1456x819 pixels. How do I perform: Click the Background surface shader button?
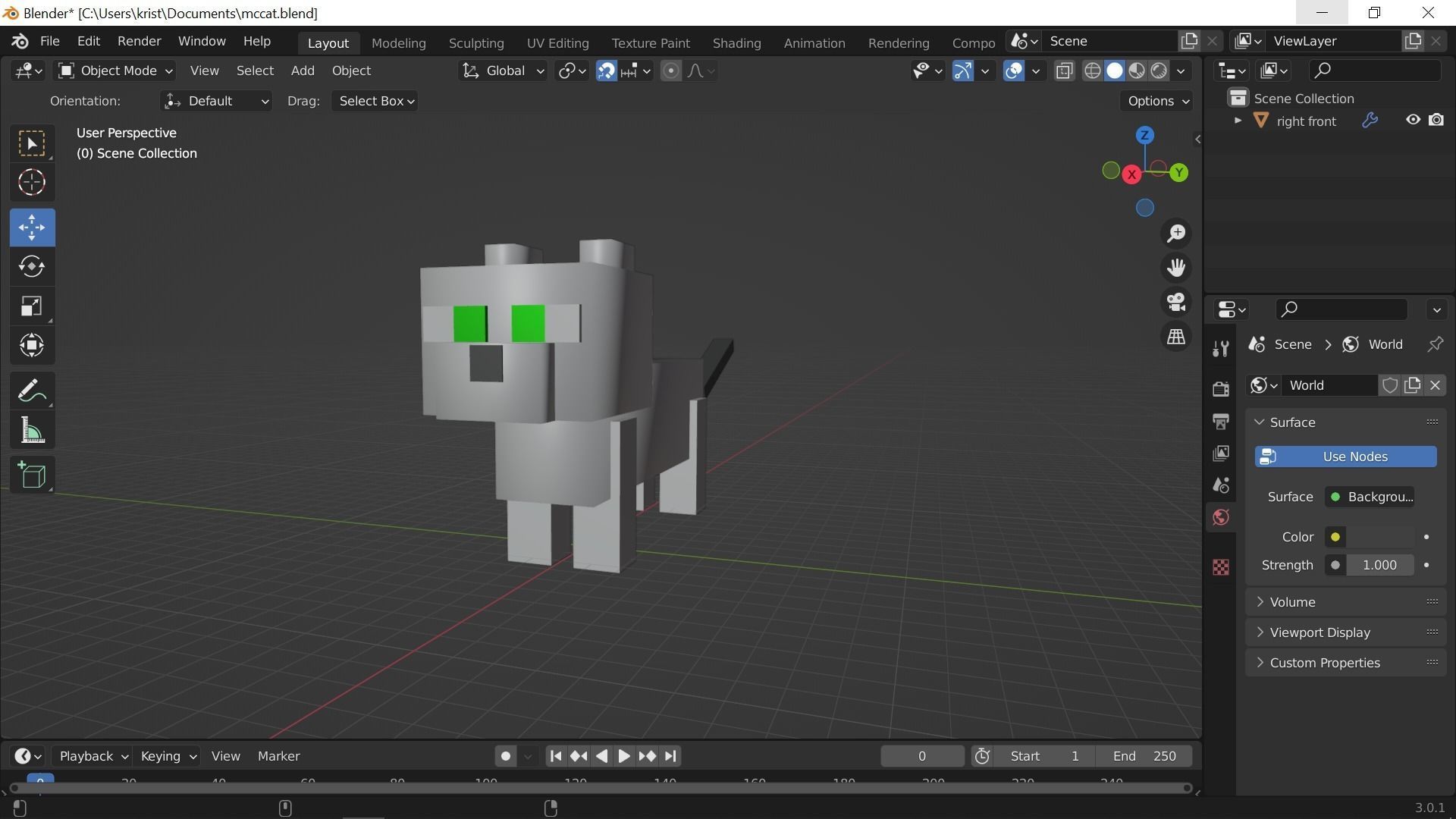[1370, 497]
